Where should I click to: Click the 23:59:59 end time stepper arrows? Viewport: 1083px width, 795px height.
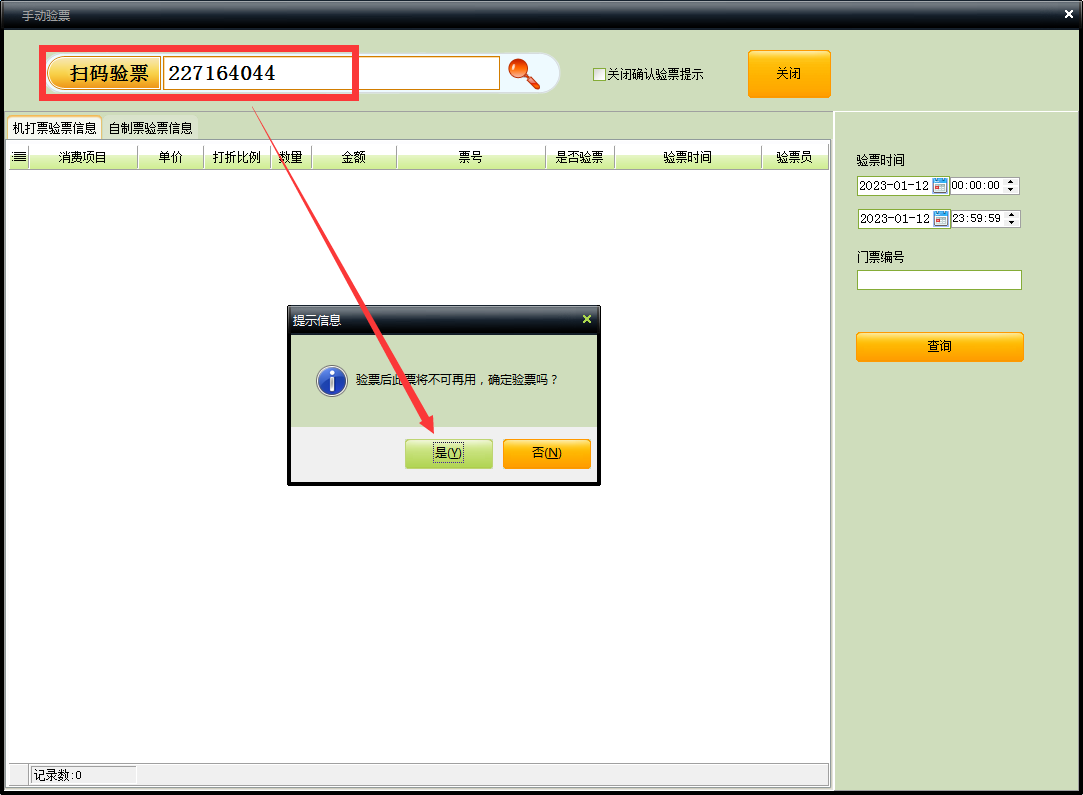[1012, 219]
